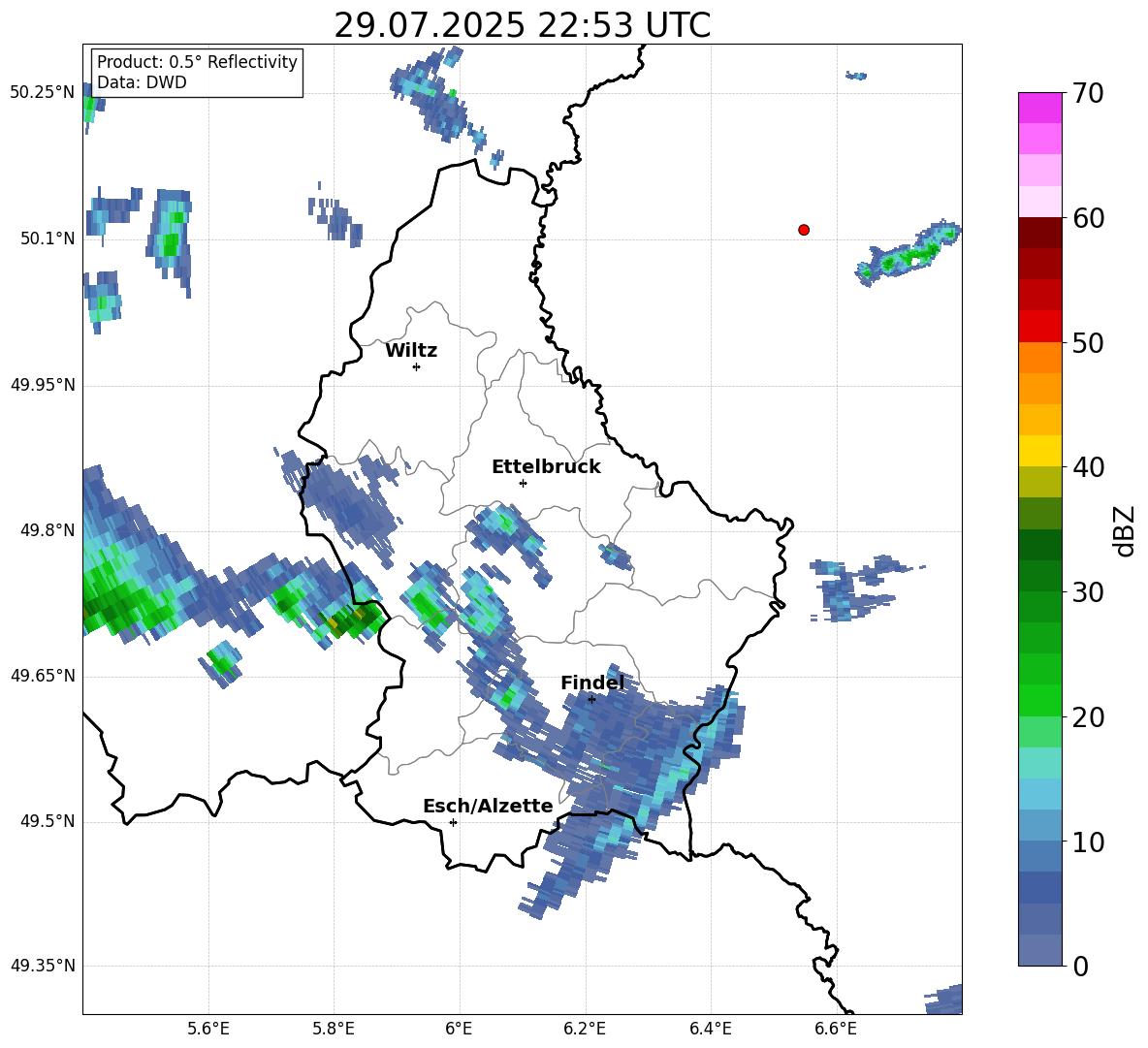The image size is (1148, 1048).
Task: Pick the magenta swatch at the colorbar top
Action: point(1040,108)
